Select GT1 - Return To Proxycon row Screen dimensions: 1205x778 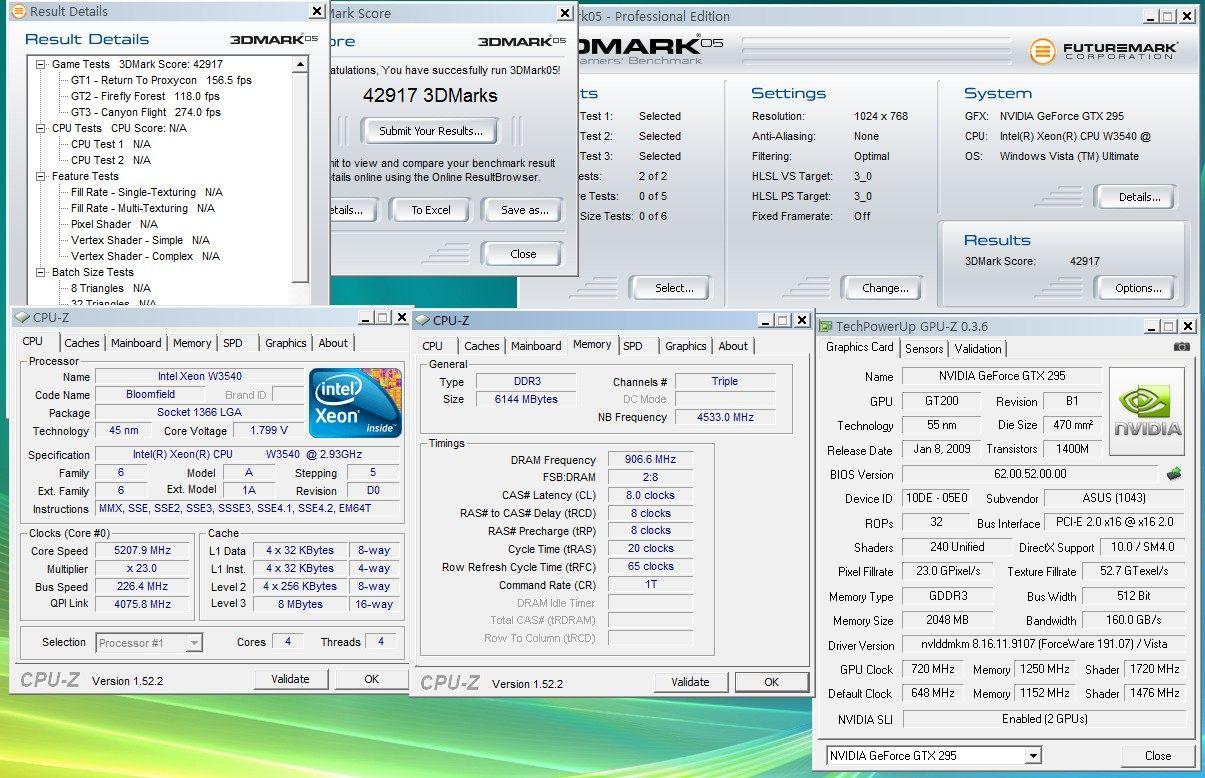pos(161,80)
